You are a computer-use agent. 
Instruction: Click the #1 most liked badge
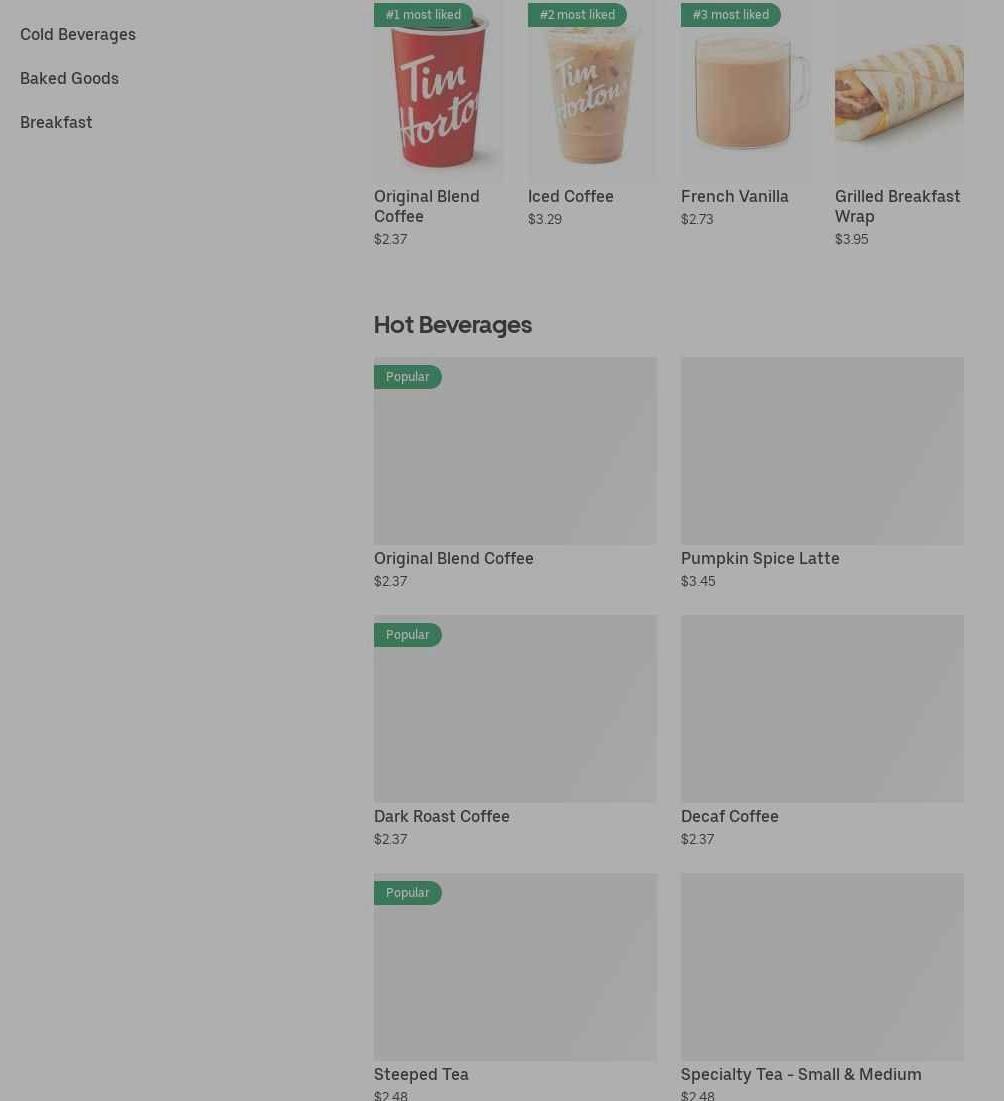(x=423, y=15)
